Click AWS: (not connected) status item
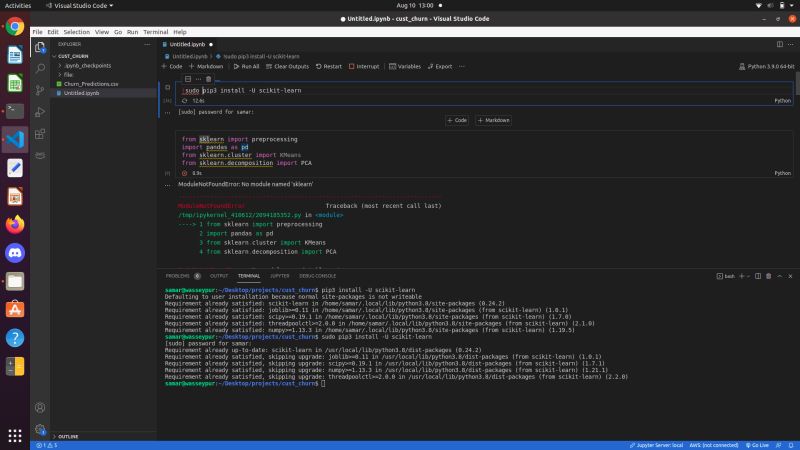 714,445
